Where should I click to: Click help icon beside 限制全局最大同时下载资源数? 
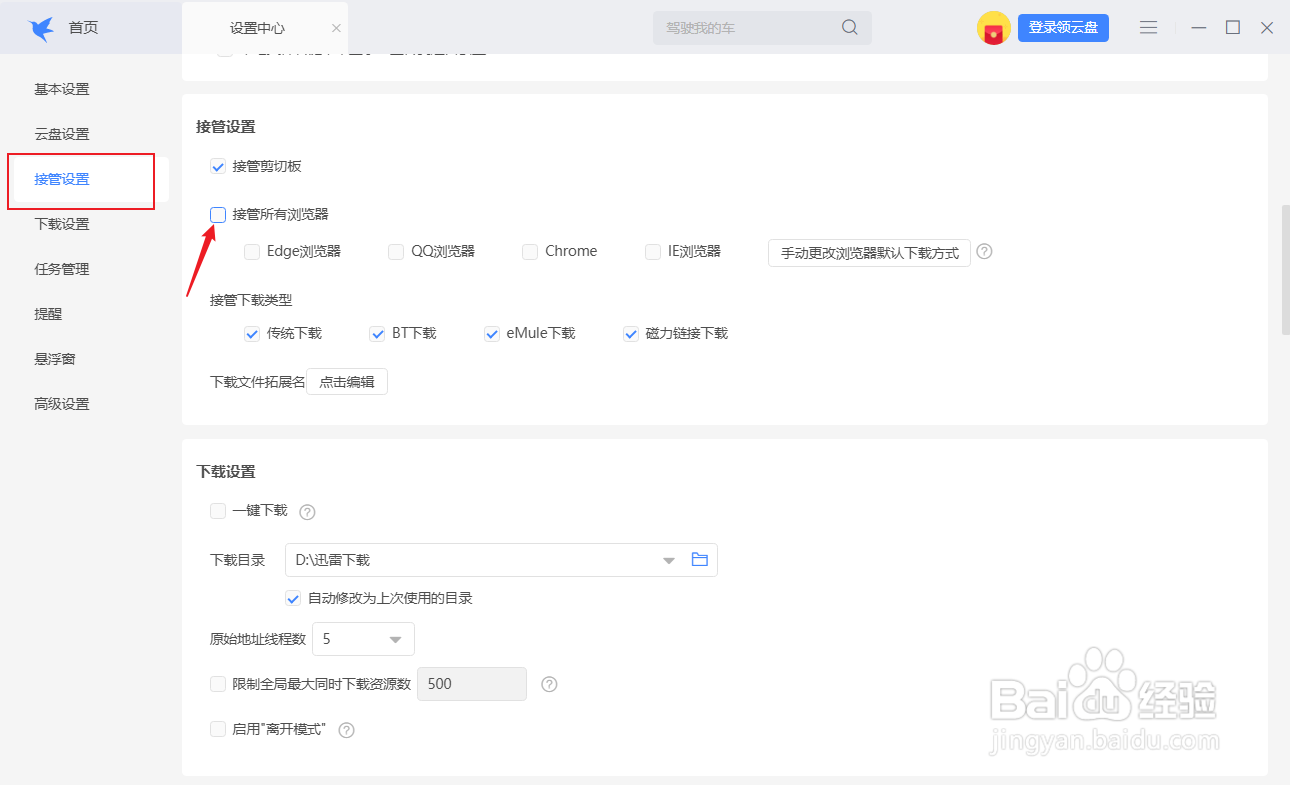pos(549,684)
